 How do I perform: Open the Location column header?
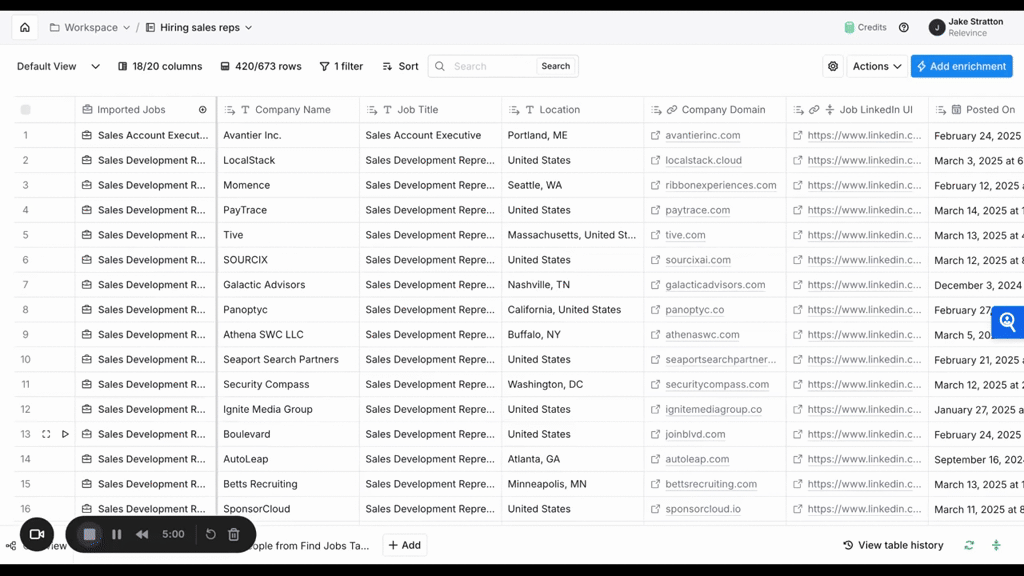click(x=573, y=110)
